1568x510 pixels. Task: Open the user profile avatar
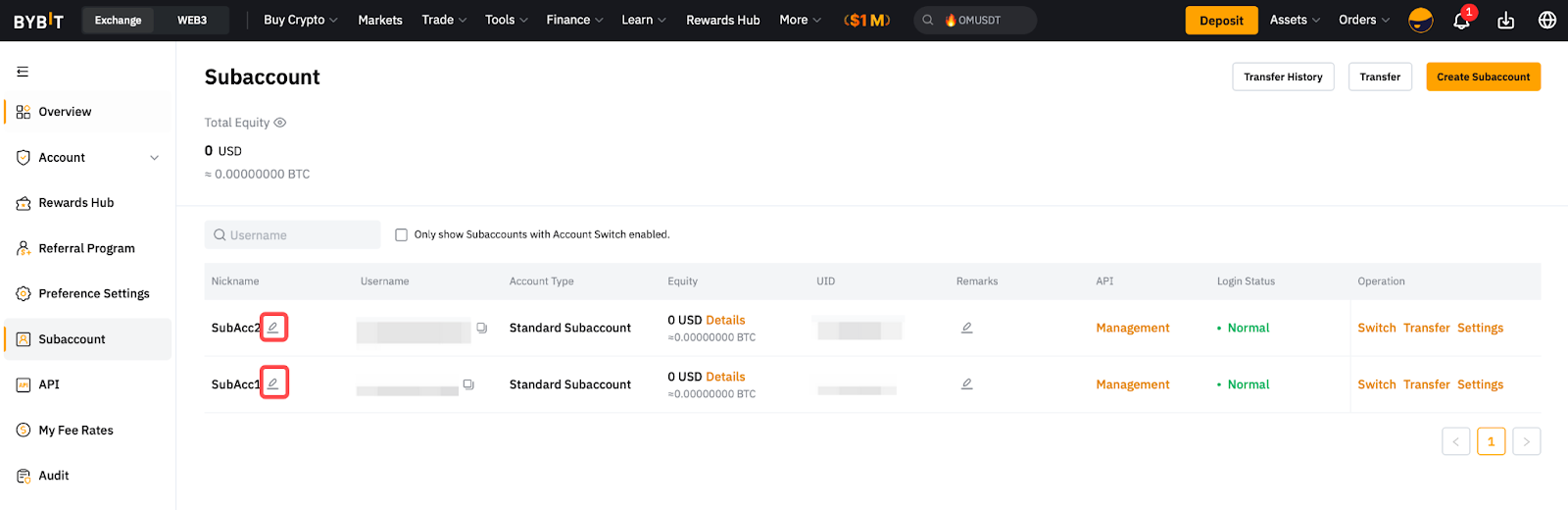click(x=1420, y=21)
